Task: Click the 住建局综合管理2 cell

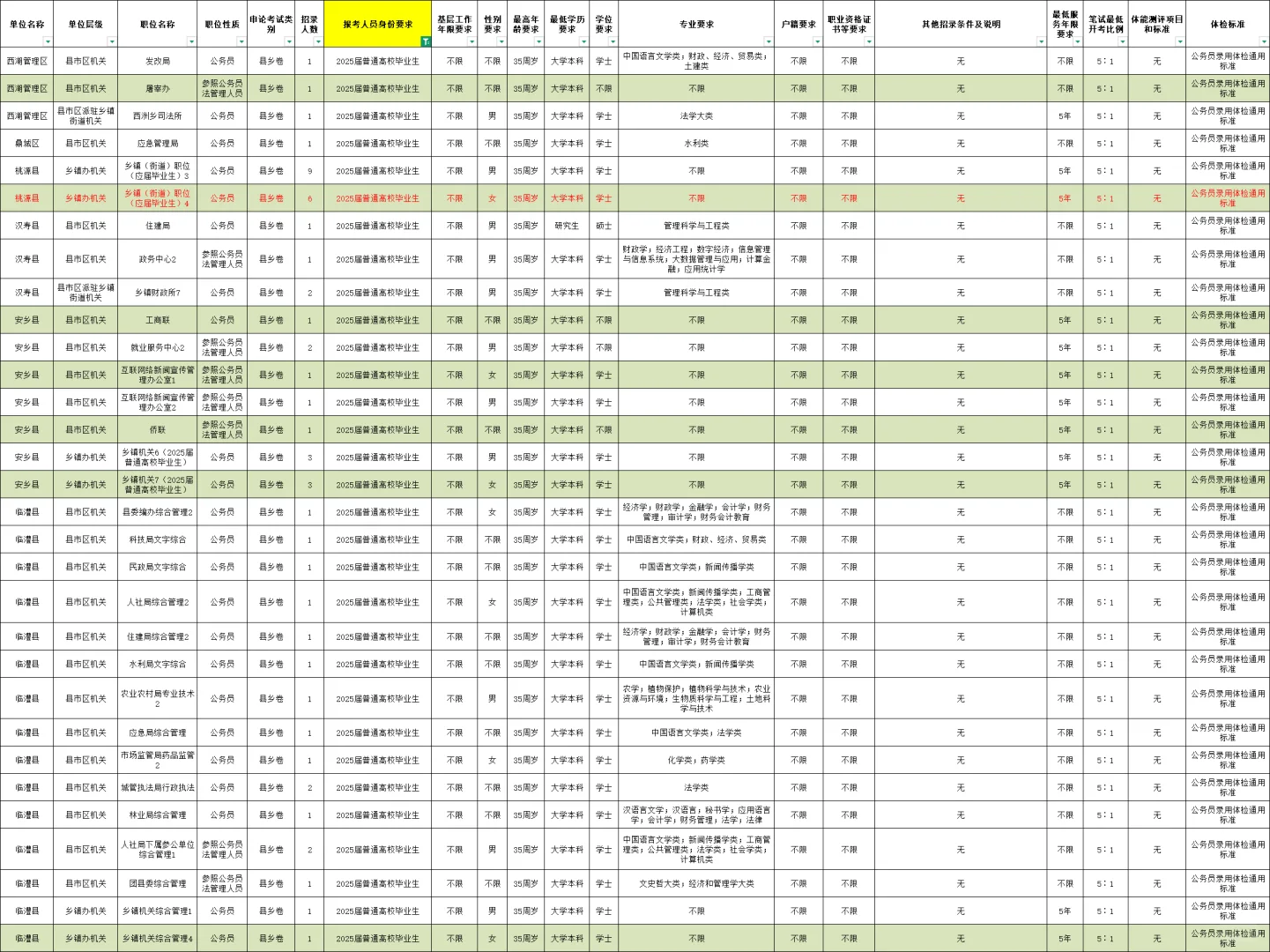Action: tap(158, 636)
